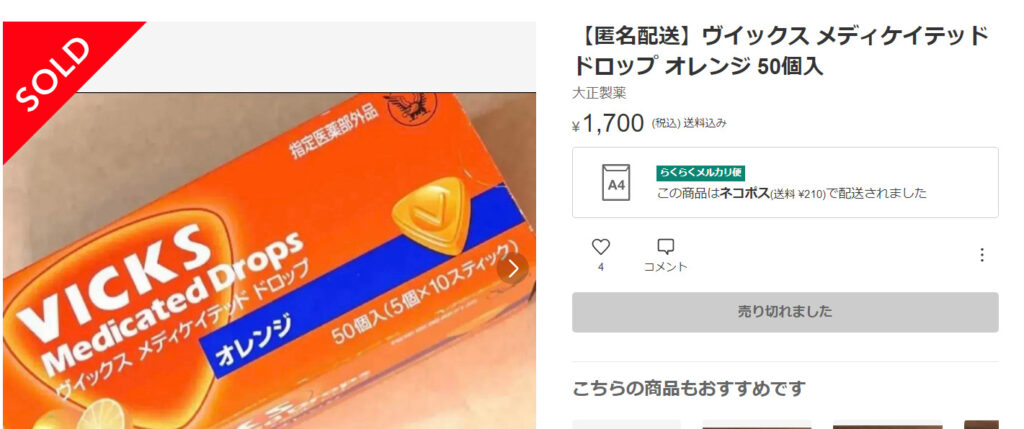Open the first recommended item thumbnail
The image size is (1024, 429).
(x=626, y=424)
